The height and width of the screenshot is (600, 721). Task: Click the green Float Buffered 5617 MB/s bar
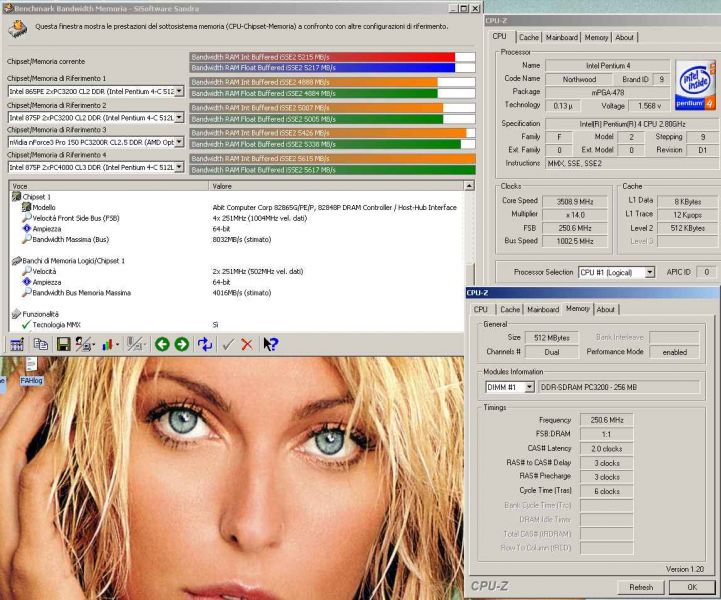pos(332,170)
